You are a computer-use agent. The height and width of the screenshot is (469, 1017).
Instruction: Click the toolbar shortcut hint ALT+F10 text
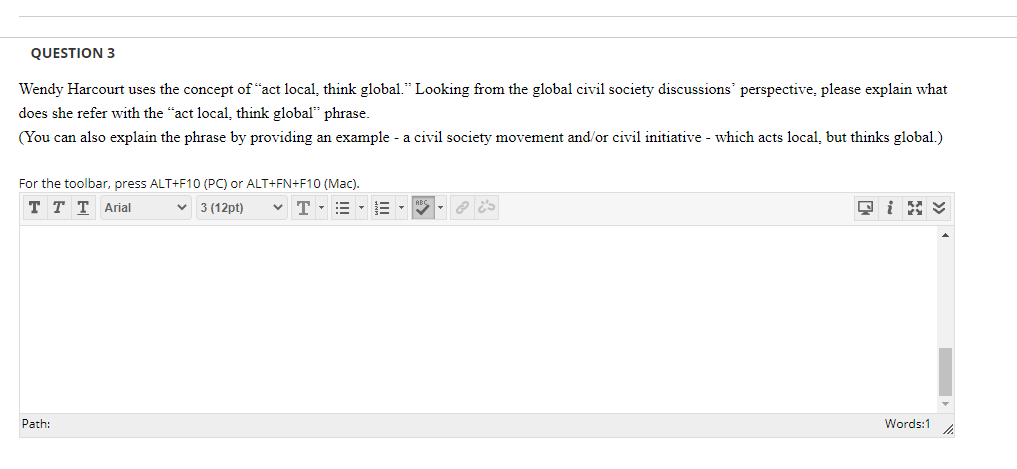tap(189, 184)
